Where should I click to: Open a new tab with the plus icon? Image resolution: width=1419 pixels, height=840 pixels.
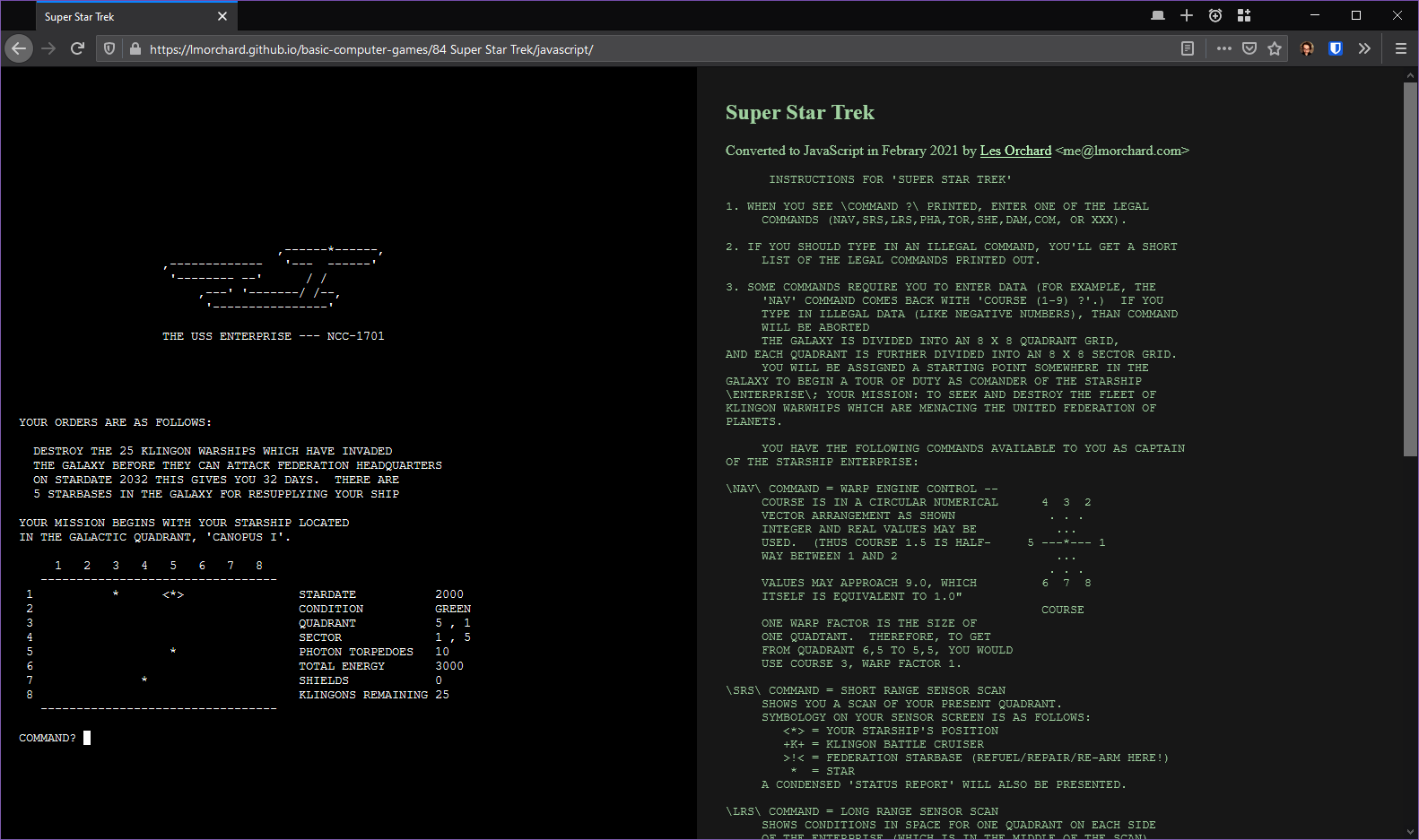click(1187, 15)
